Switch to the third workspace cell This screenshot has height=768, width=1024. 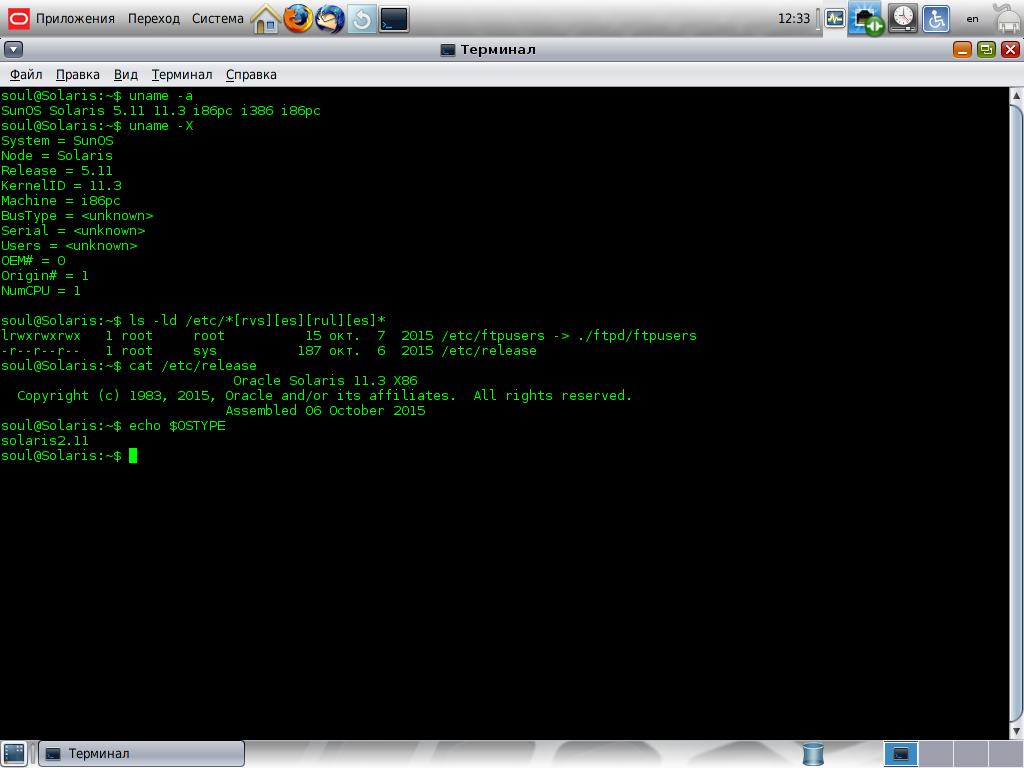coord(970,754)
